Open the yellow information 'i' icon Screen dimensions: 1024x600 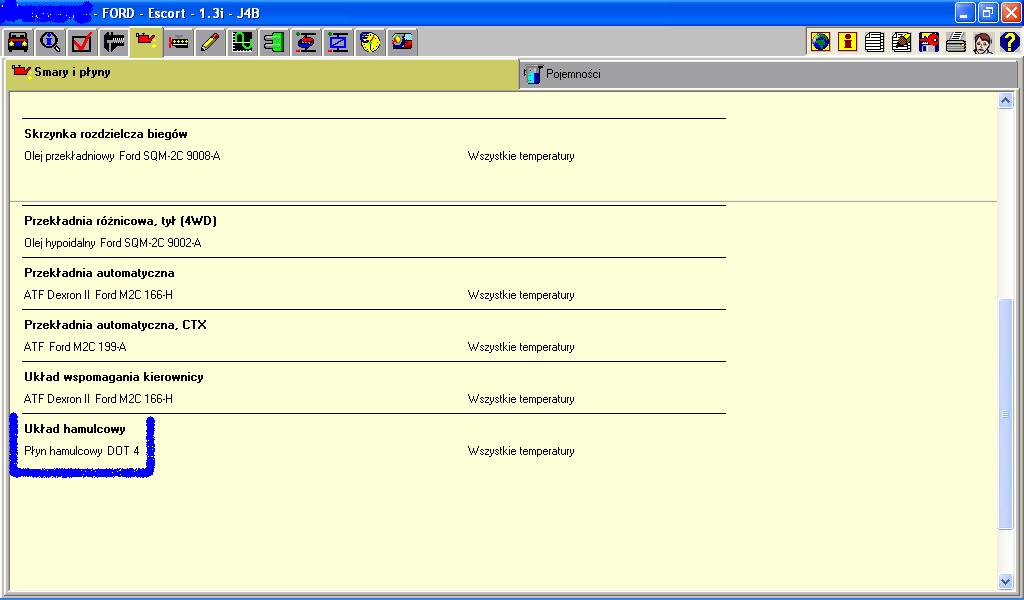[848, 42]
